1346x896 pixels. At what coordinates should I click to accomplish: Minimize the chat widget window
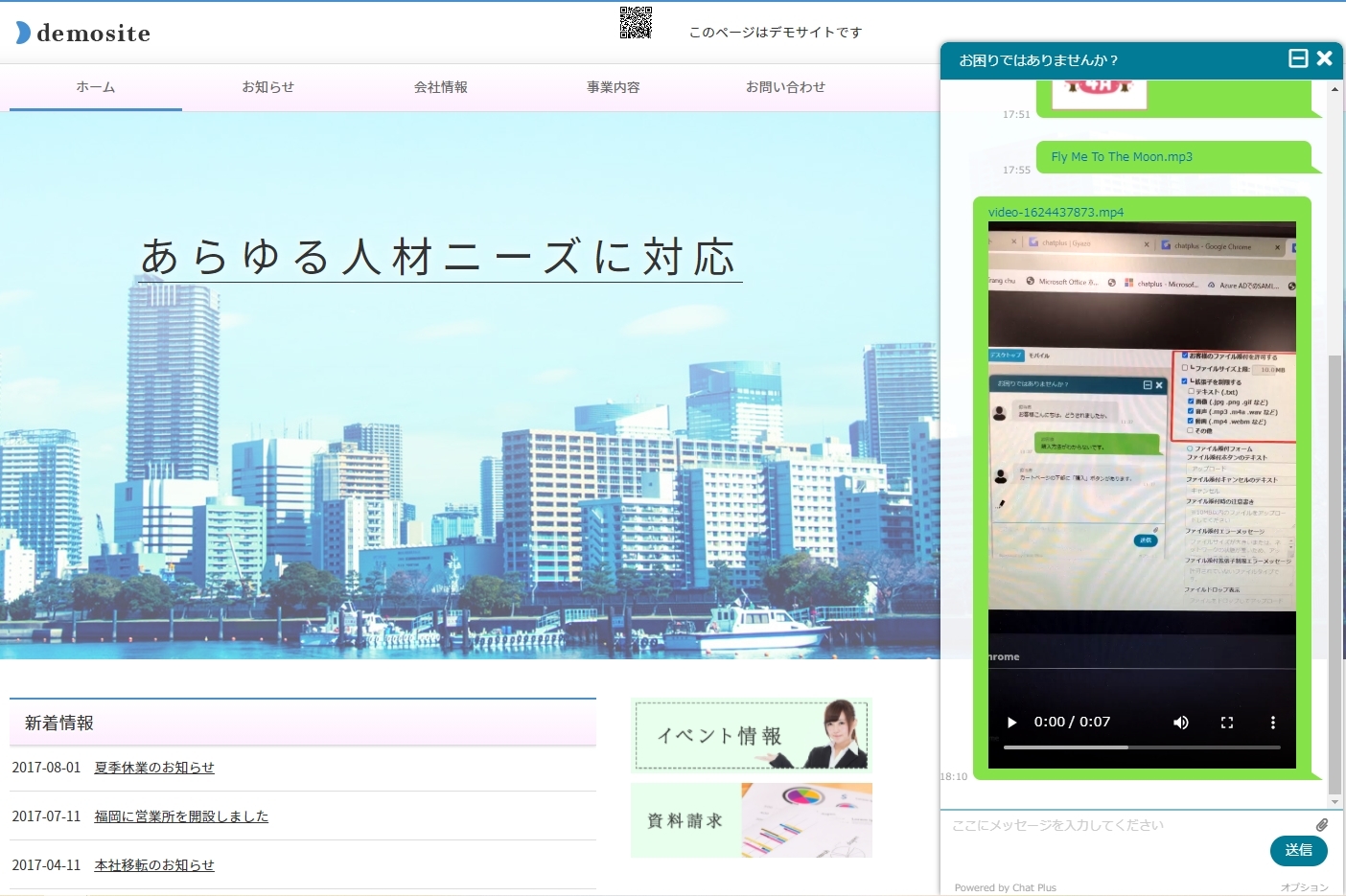(1298, 58)
